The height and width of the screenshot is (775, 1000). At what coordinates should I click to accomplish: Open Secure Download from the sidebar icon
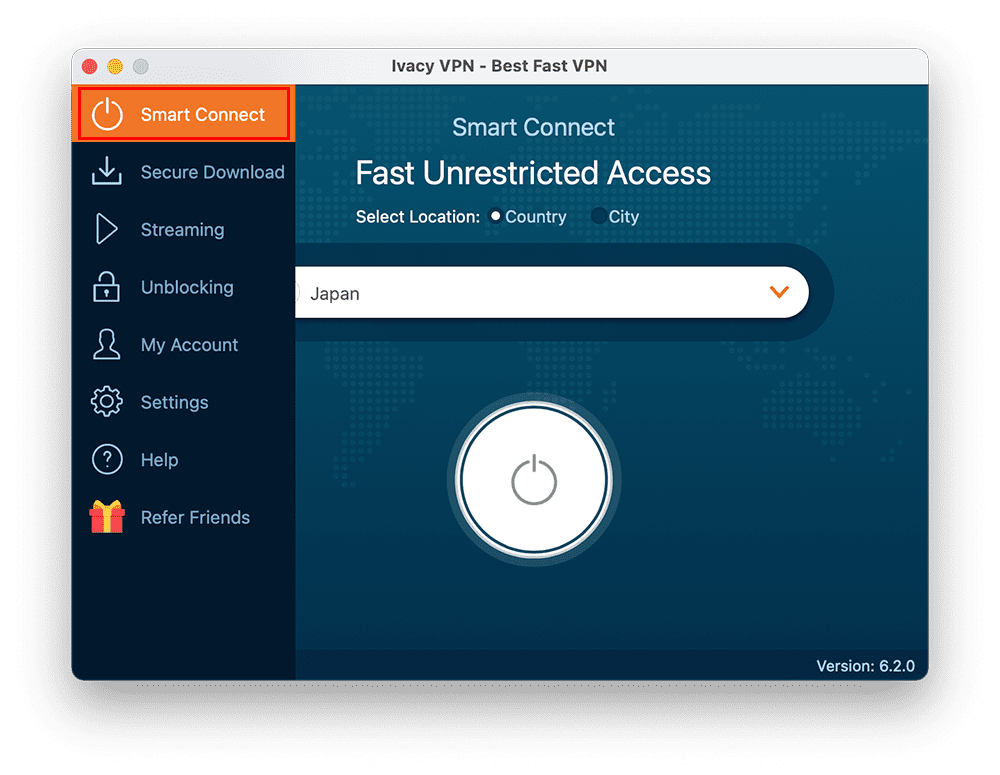pyautogui.click(x=107, y=171)
